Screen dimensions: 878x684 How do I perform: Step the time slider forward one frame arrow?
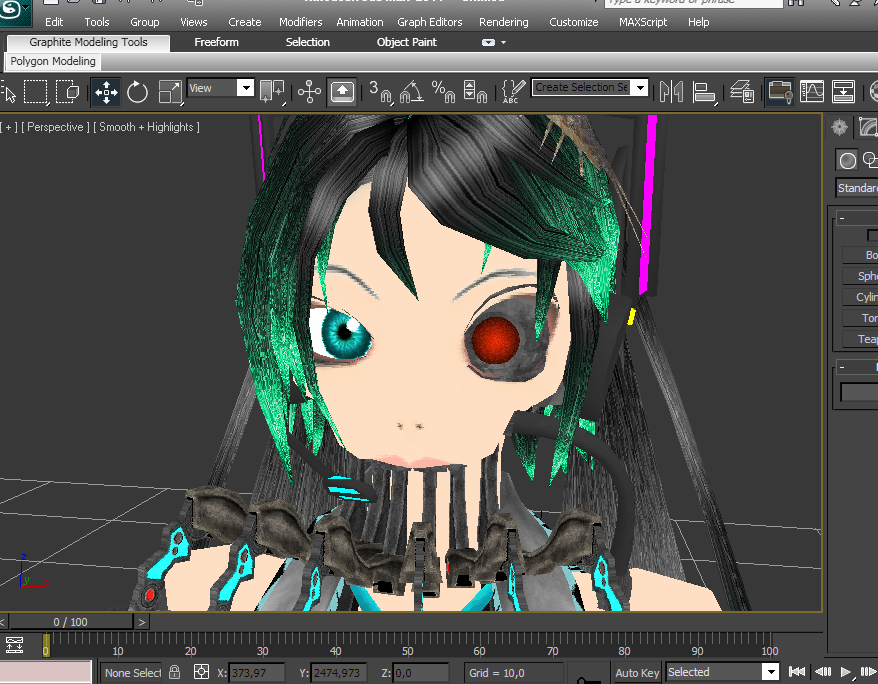pos(142,622)
